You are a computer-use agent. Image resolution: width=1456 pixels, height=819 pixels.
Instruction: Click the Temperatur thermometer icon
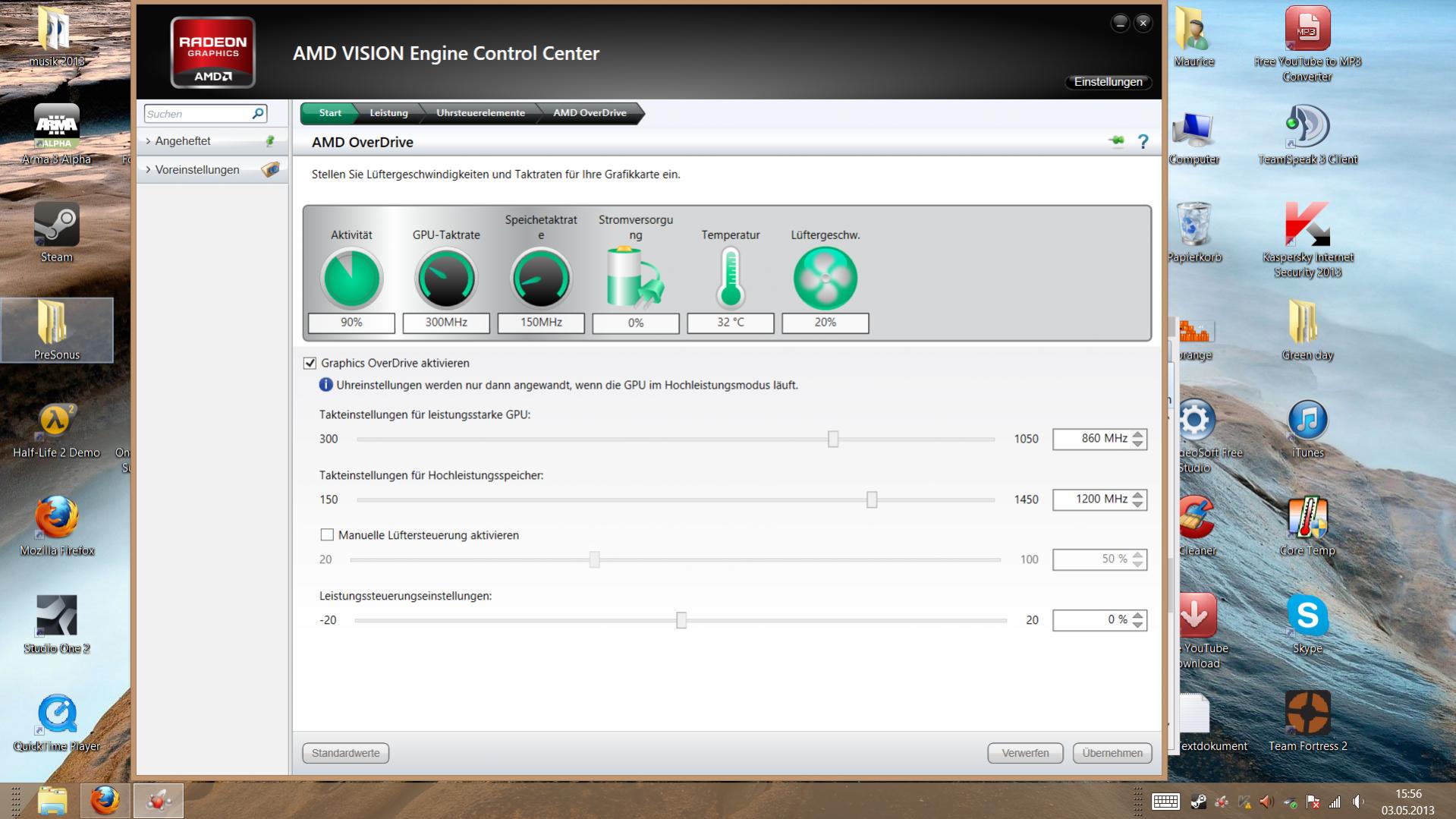pos(731,278)
